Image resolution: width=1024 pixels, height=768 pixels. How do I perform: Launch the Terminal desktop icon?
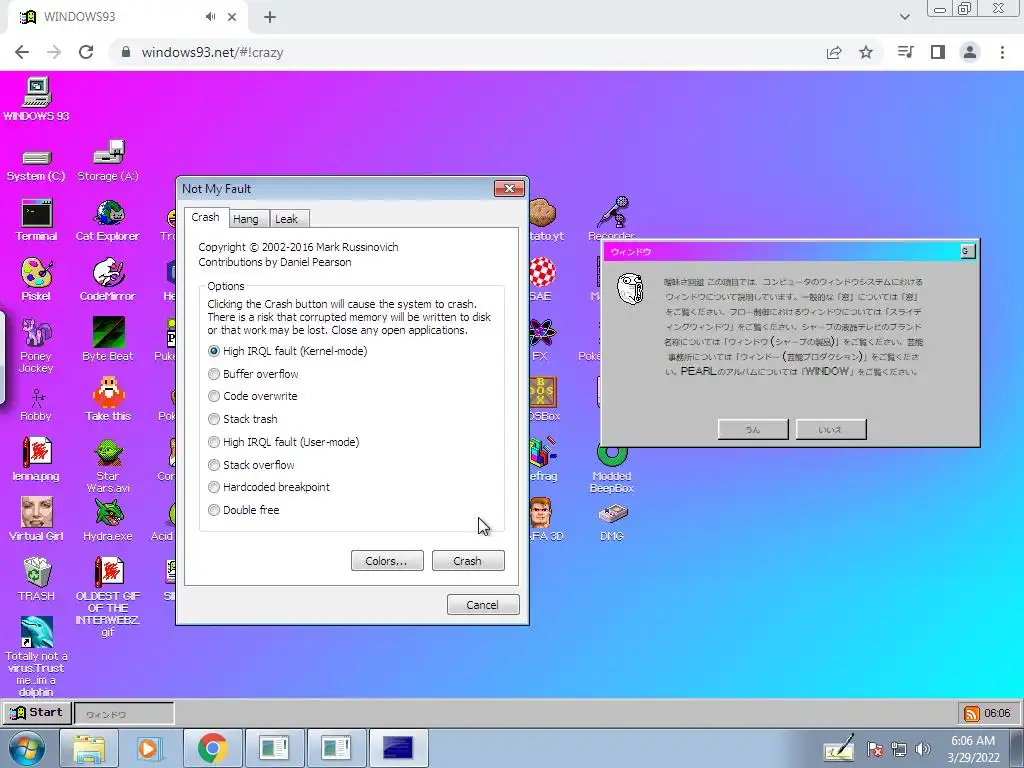pyautogui.click(x=36, y=221)
